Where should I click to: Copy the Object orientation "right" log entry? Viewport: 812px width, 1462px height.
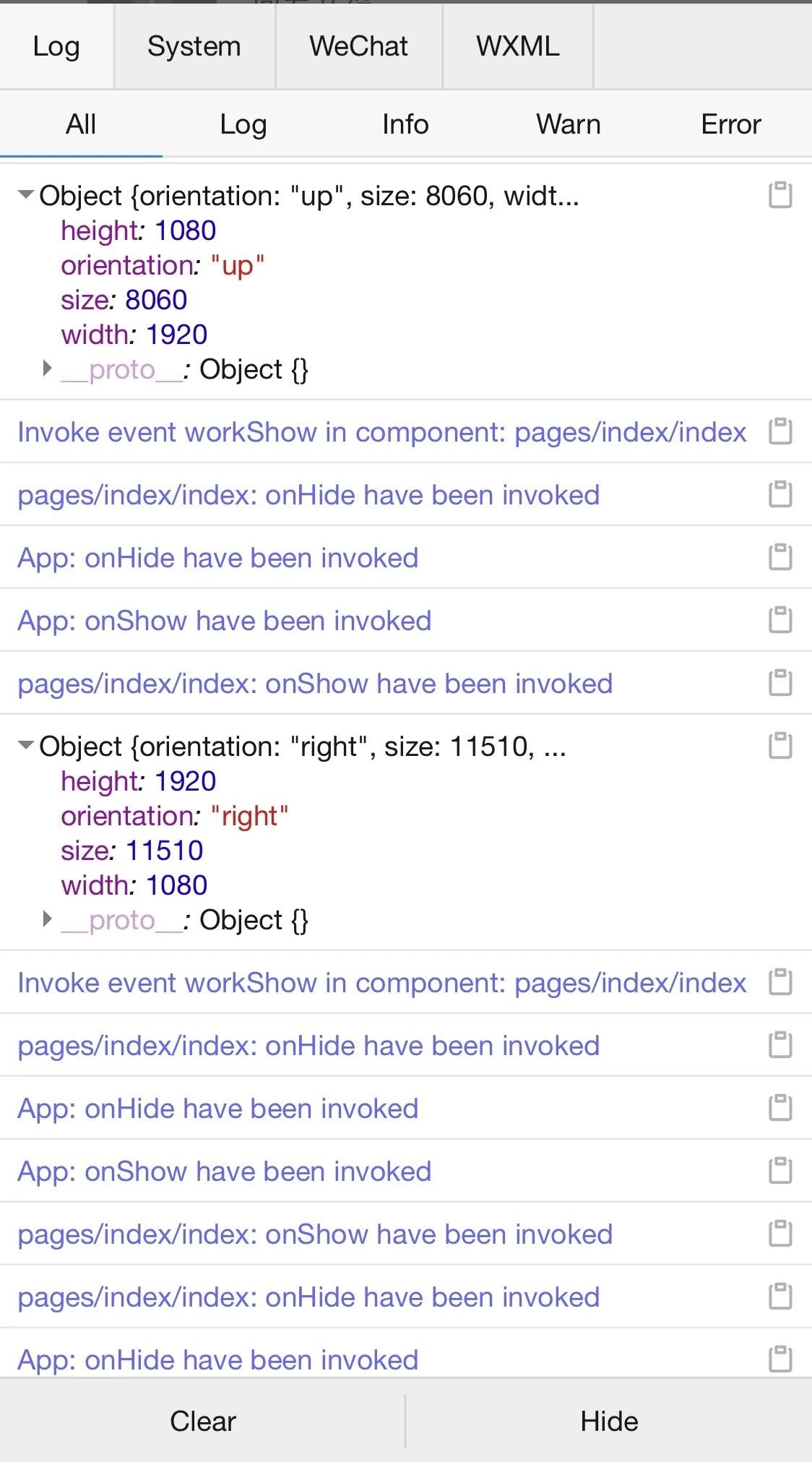(x=780, y=746)
